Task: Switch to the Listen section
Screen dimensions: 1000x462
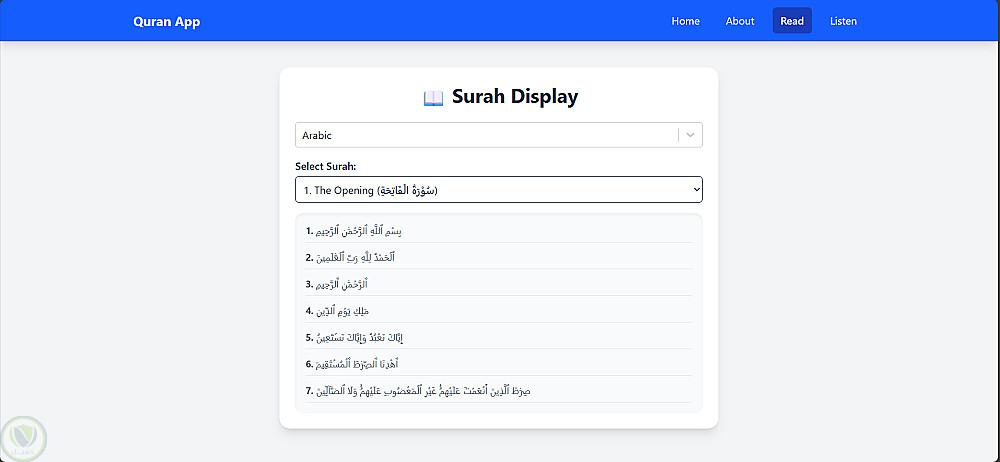Action: [843, 21]
